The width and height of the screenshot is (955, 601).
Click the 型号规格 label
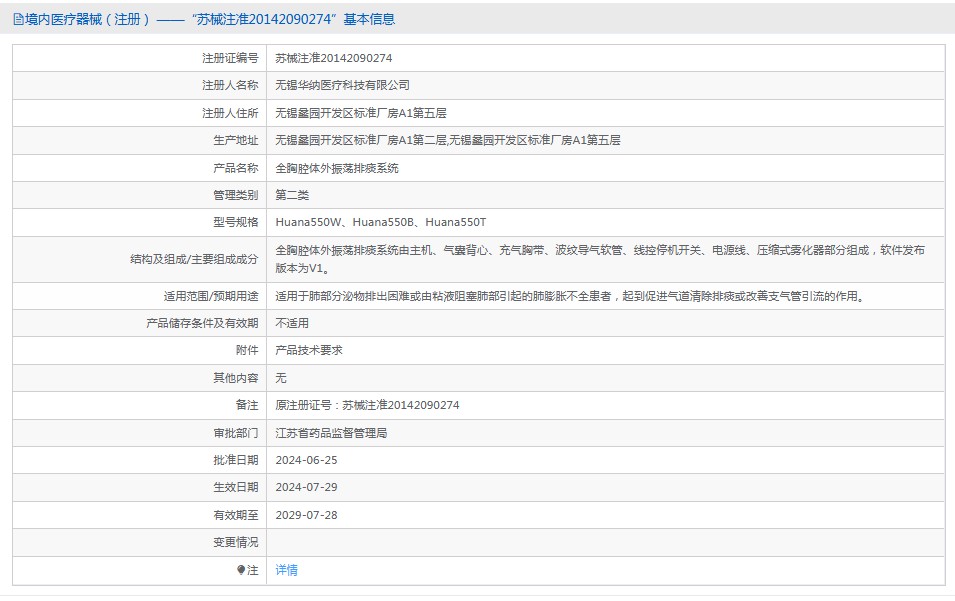tap(236, 222)
